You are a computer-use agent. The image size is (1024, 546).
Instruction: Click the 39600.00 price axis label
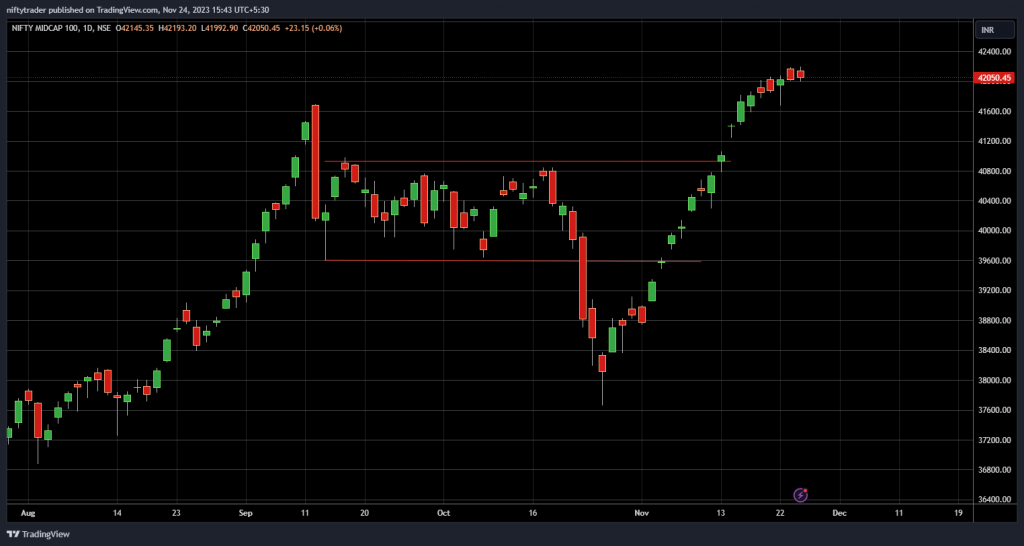pos(995,261)
